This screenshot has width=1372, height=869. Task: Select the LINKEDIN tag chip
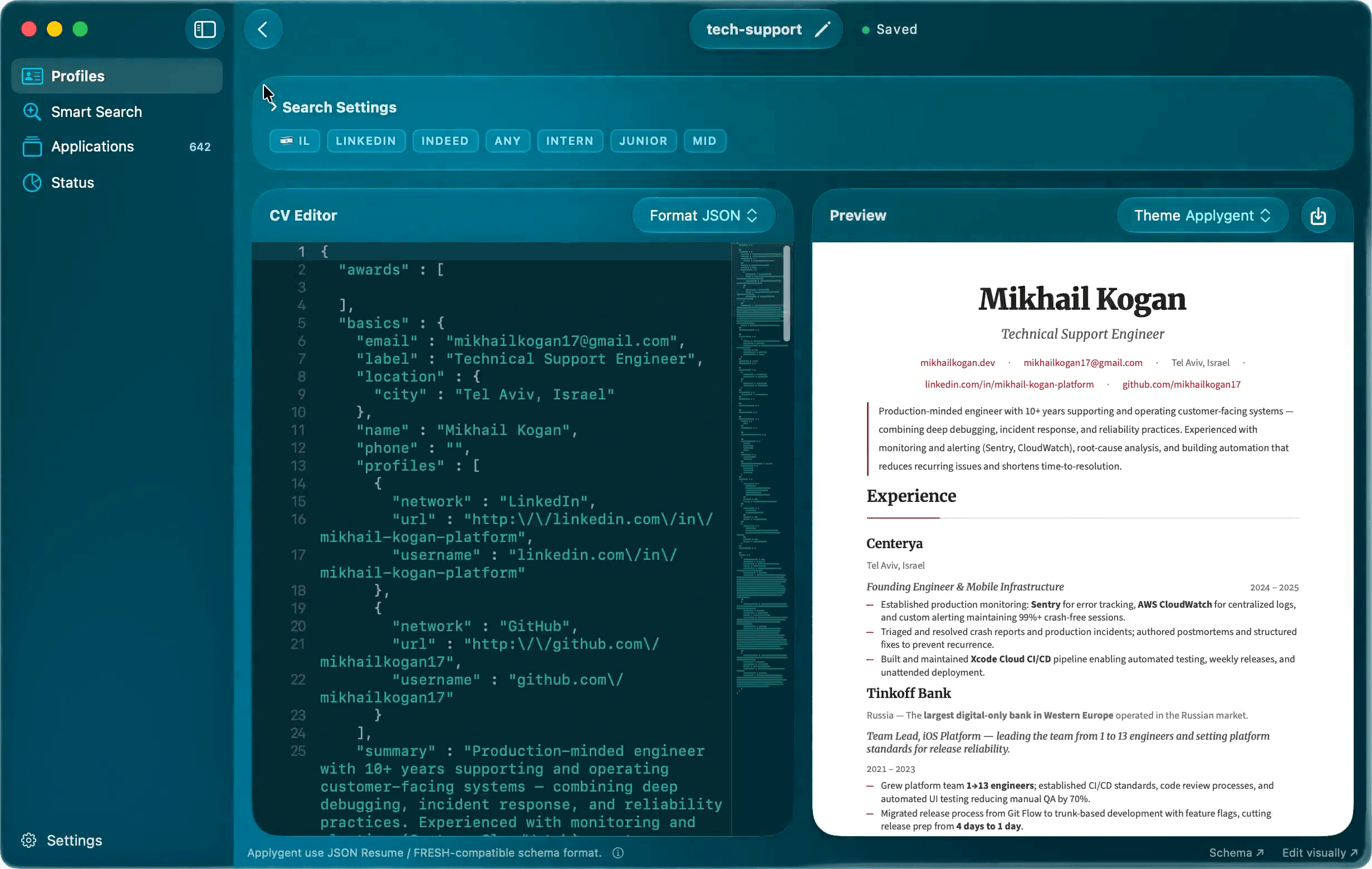(x=366, y=141)
